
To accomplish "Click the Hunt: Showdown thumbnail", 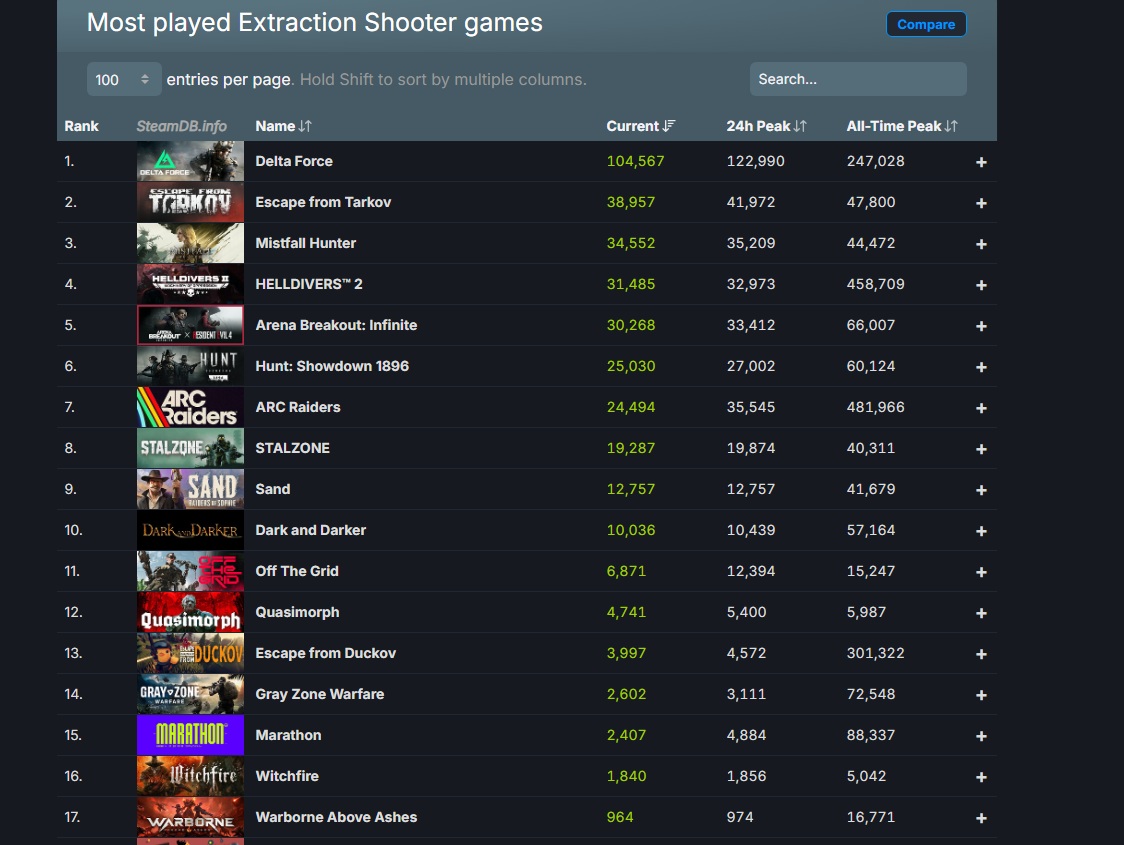I will coord(190,366).
